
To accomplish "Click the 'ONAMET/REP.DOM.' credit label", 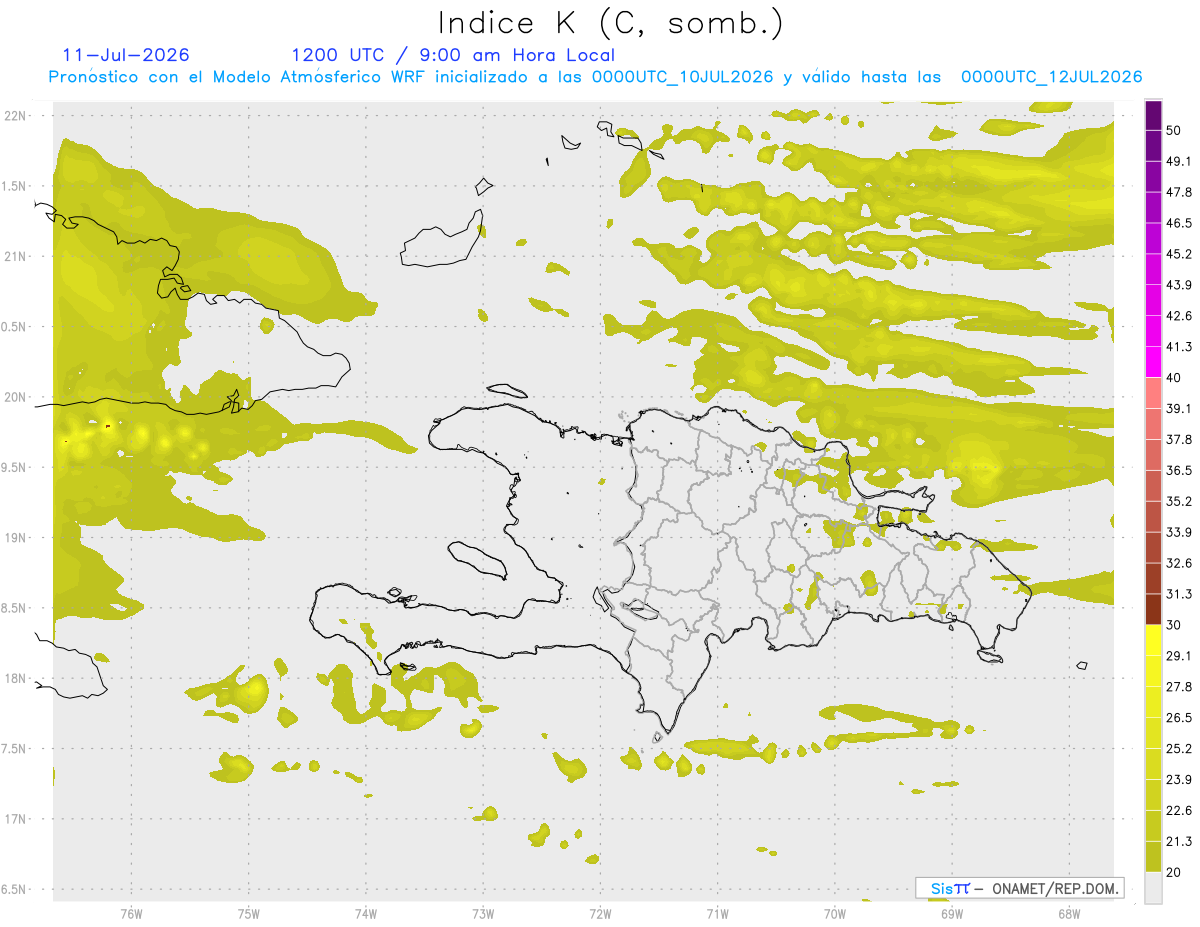I will tap(1055, 888).
